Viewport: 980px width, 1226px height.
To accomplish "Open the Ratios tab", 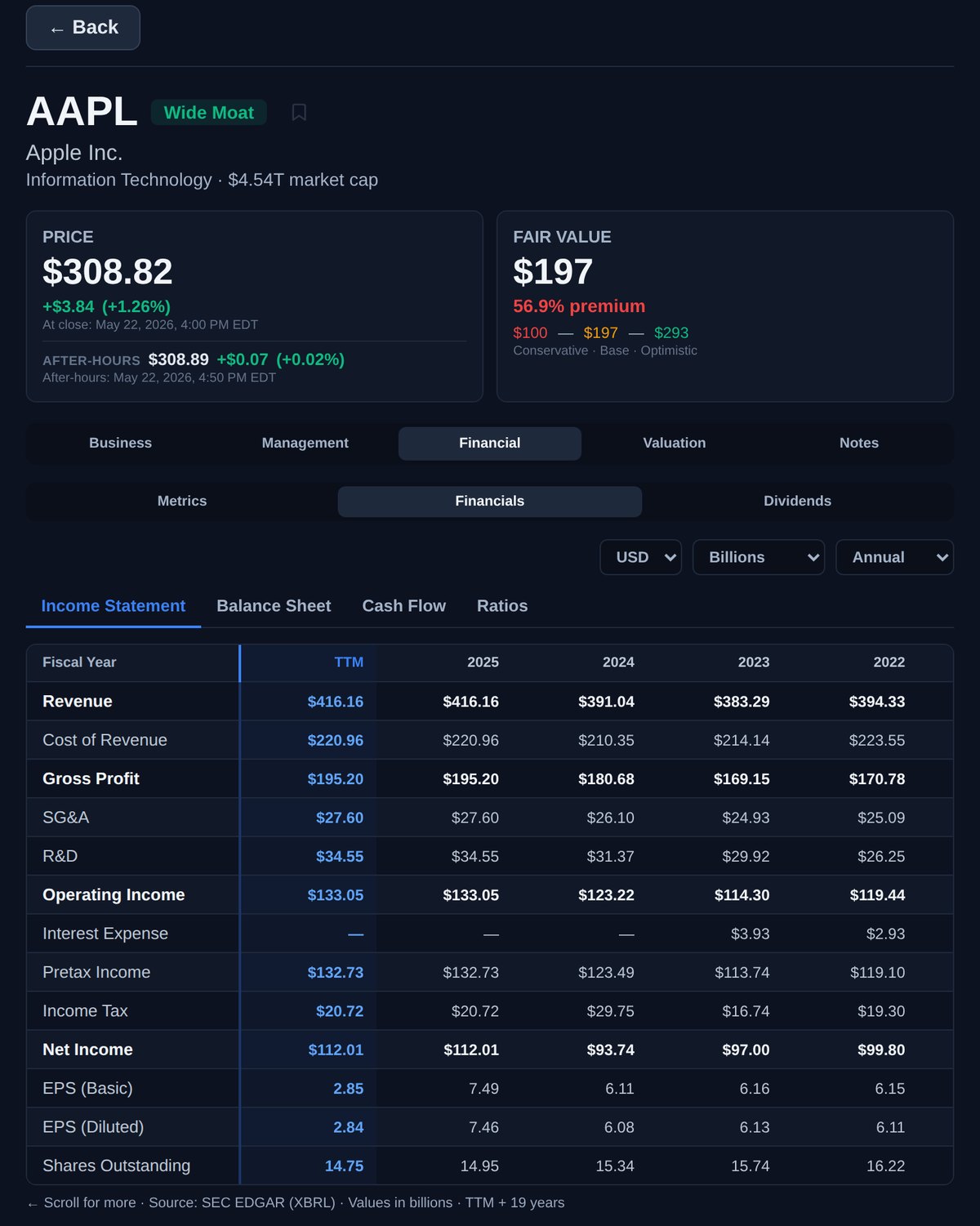I will pos(502,606).
